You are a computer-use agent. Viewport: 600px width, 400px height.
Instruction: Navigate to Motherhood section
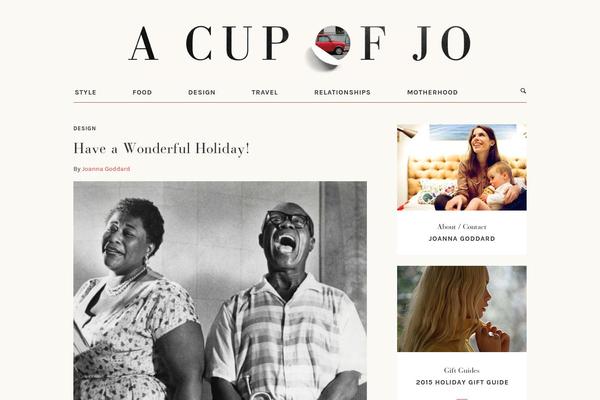[x=432, y=92]
